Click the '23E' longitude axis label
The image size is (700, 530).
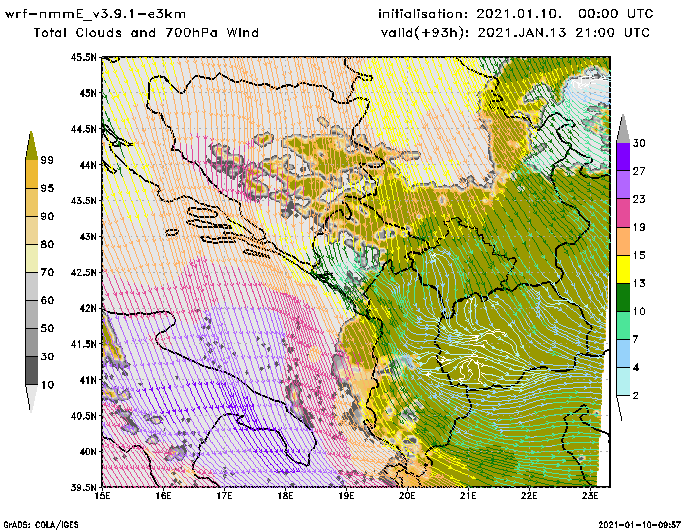tap(590, 496)
